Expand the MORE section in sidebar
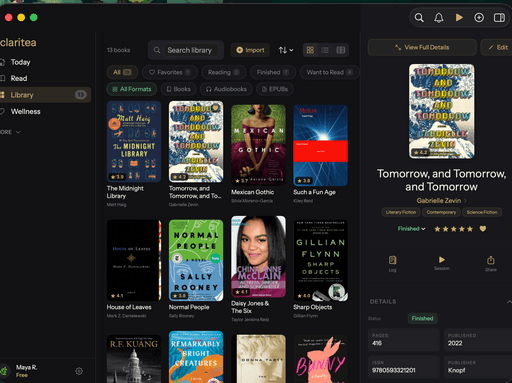Image resolution: width=512 pixels, height=383 pixels. coord(10,132)
